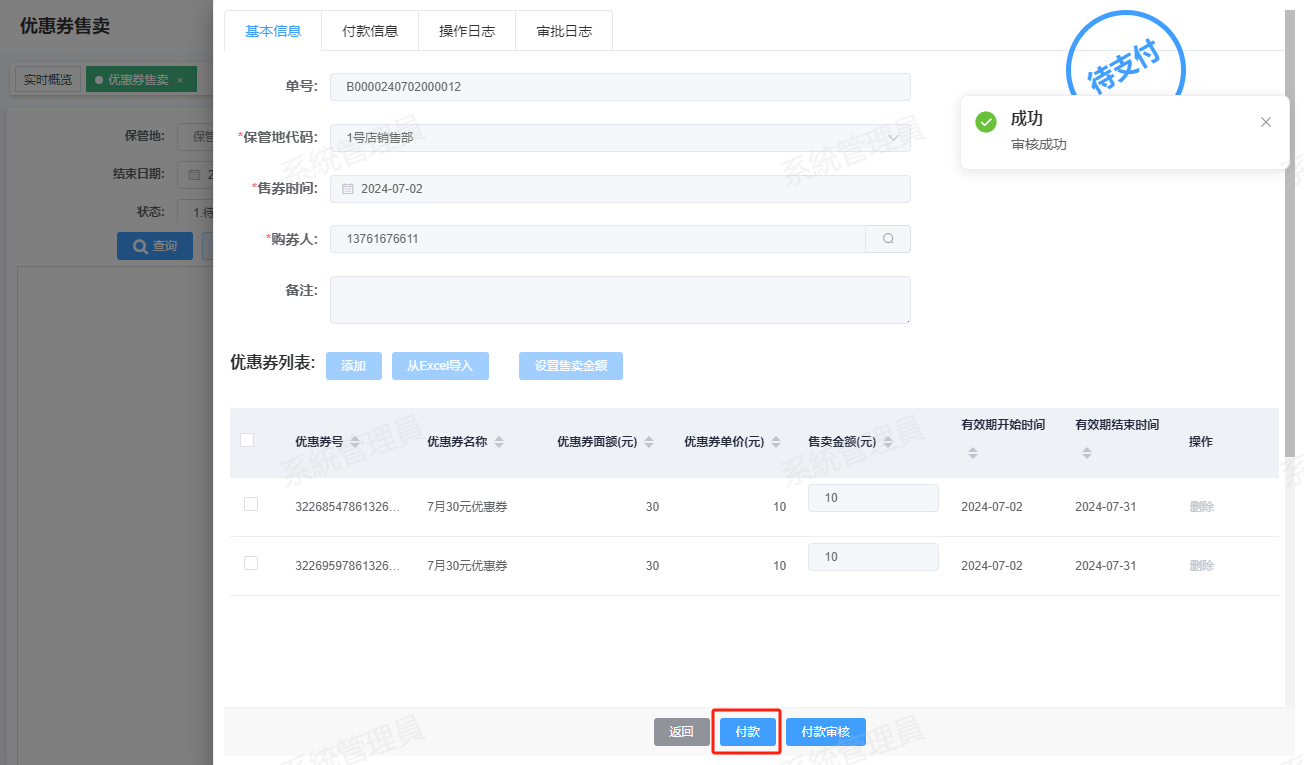This screenshot has width=1304, height=765.
Task: Click the 2024-07-31 date in row 32268547861326…
Action: pos(1106,507)
